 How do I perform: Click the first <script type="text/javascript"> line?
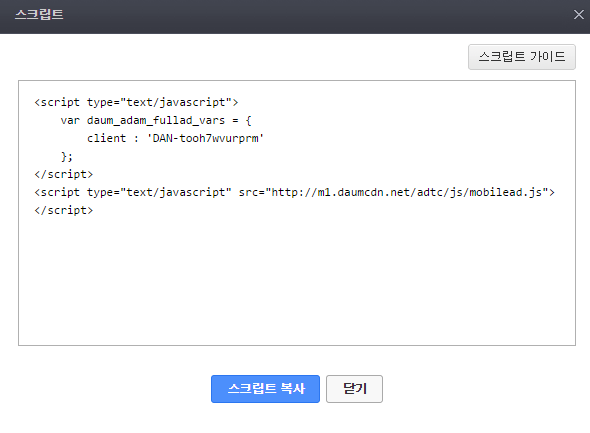point(136,102)
